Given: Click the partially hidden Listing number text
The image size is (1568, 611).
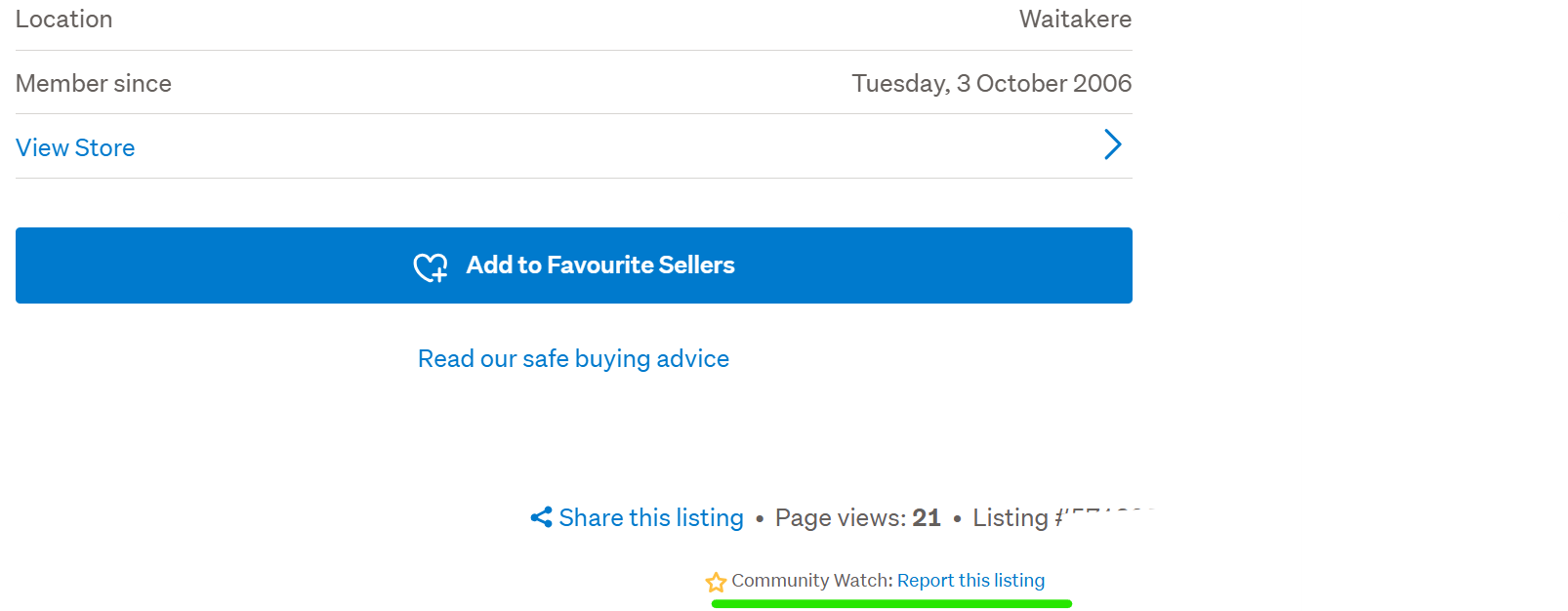Looking at the screenshot, I should (x=1062, y=517).
